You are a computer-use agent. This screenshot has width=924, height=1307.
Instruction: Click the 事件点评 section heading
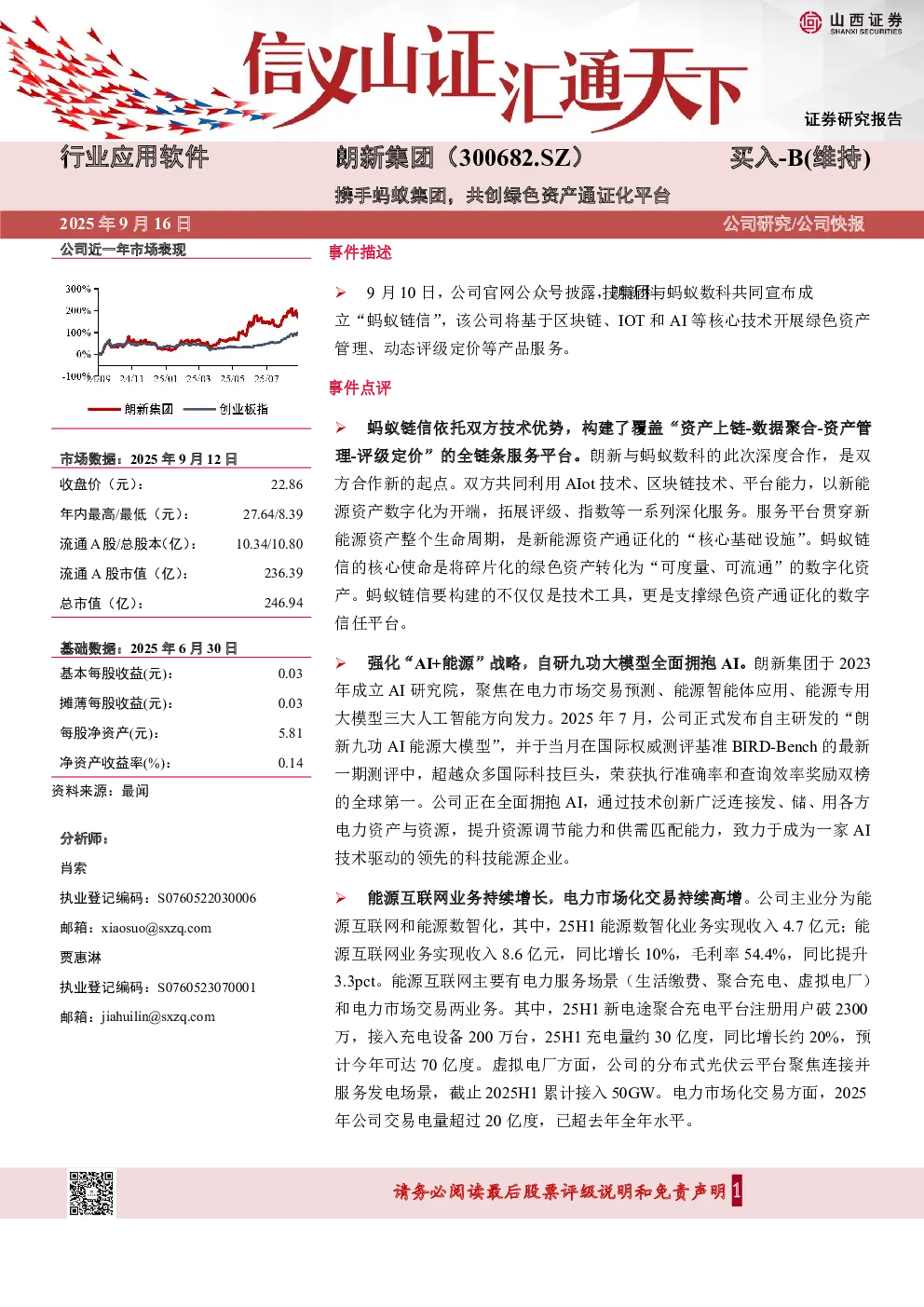pos(360,388)
